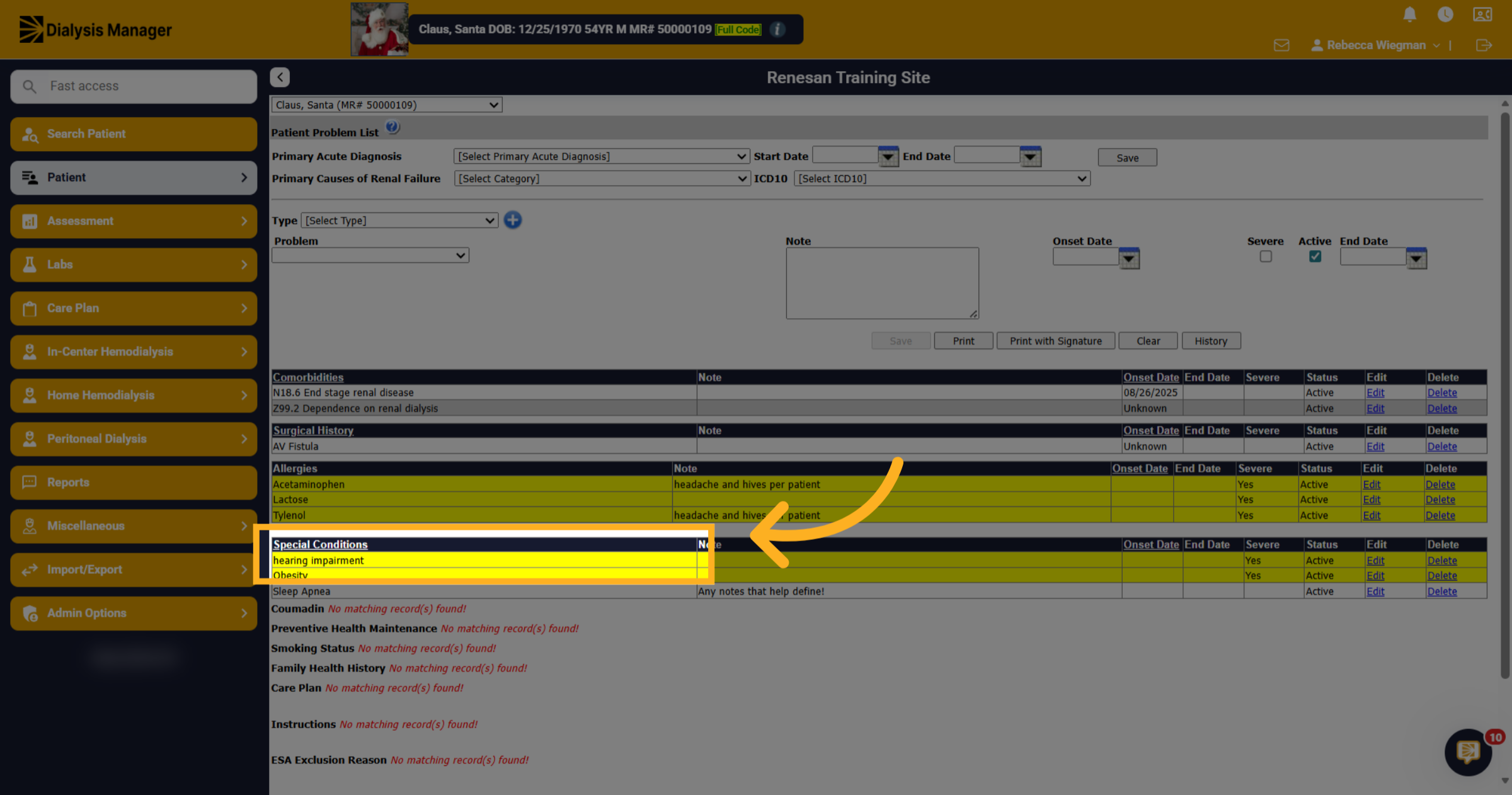The image size is (1512, 795).
Task: Collapse sidebar with back arrow
Action: point(280,77)
